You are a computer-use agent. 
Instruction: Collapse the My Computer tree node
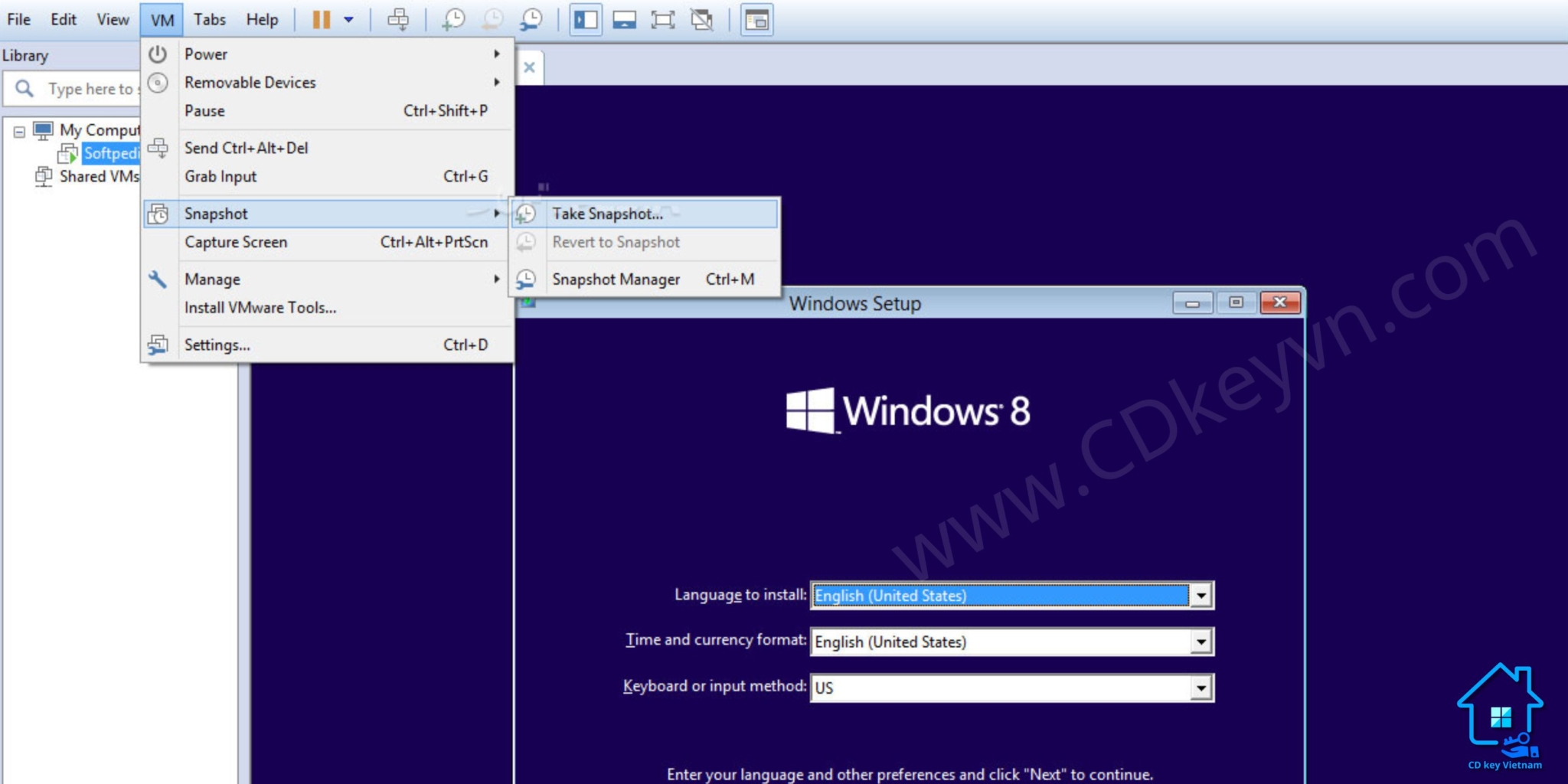(18, 129)
